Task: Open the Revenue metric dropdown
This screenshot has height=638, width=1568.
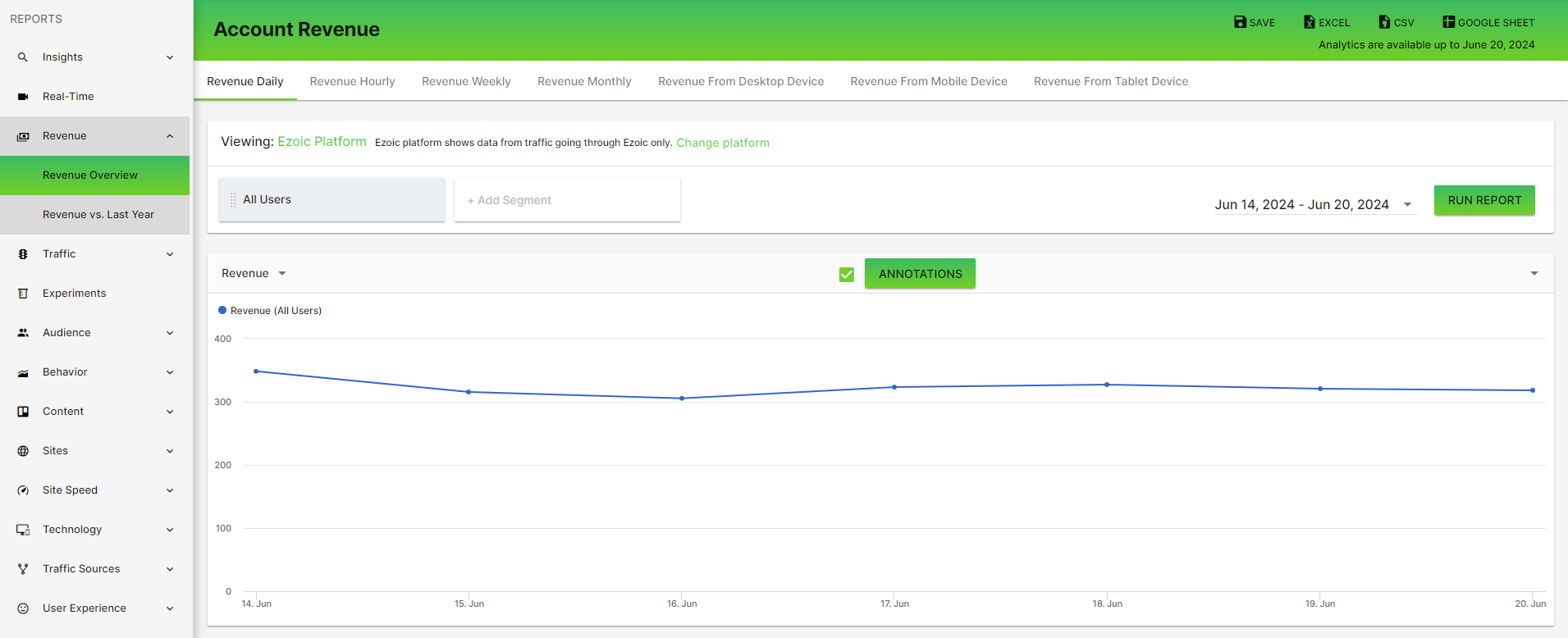Action: point(254,274)
